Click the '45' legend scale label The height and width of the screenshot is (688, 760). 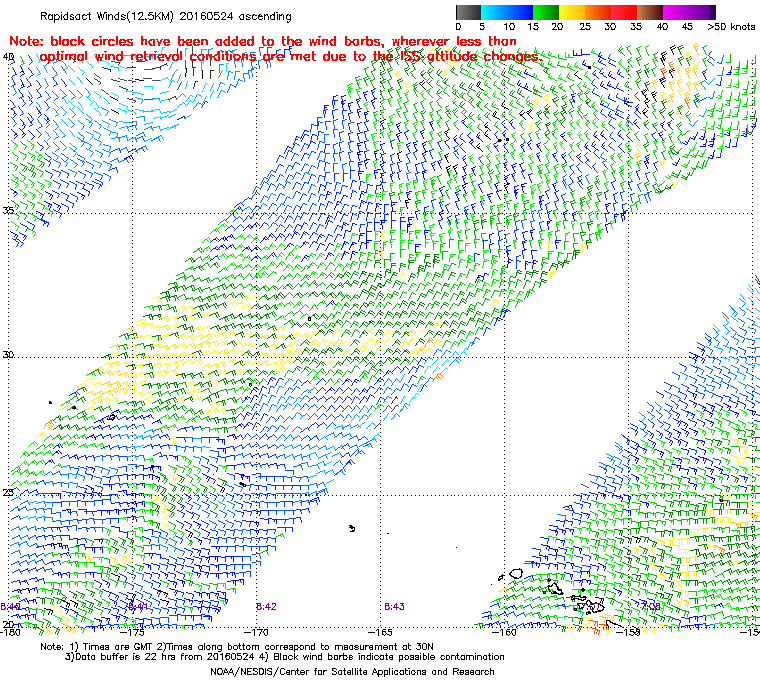click(687, 27)
